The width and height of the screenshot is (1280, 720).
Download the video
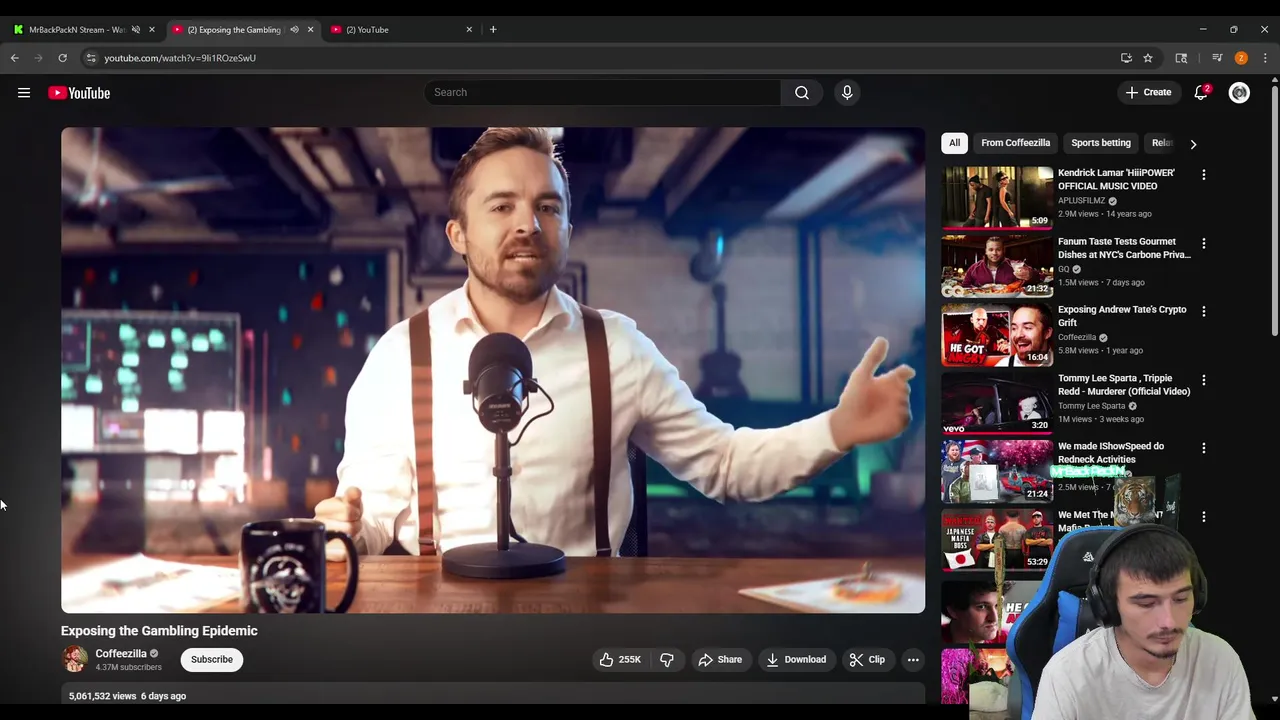pyautogui.click(x=796, y=659)
